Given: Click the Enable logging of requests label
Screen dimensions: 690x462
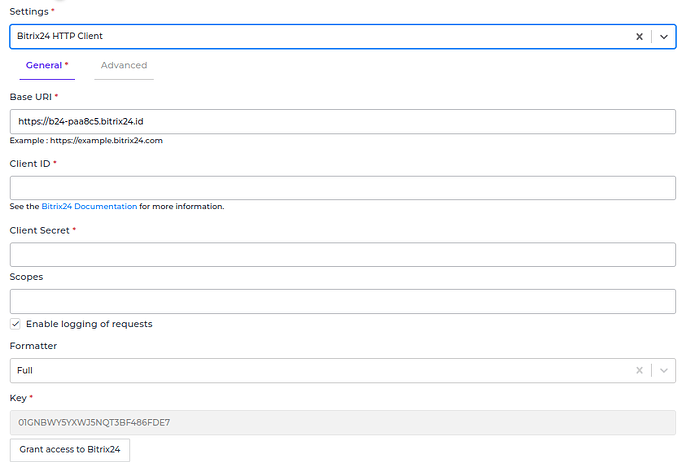Looking at the screenshot, I should [x=89, y=324].
